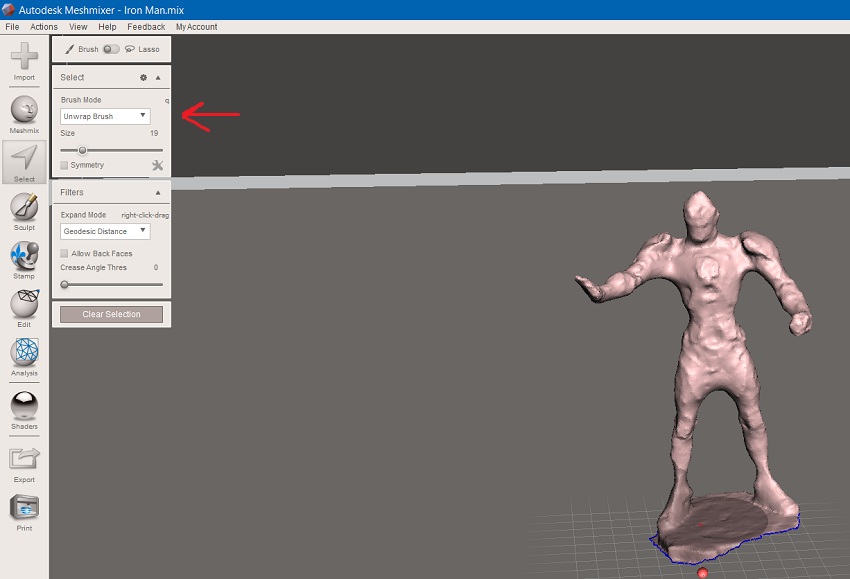This screenshot has height=579, width=850.
Task: Open the Shaders panel
Action: coord(24,410)
